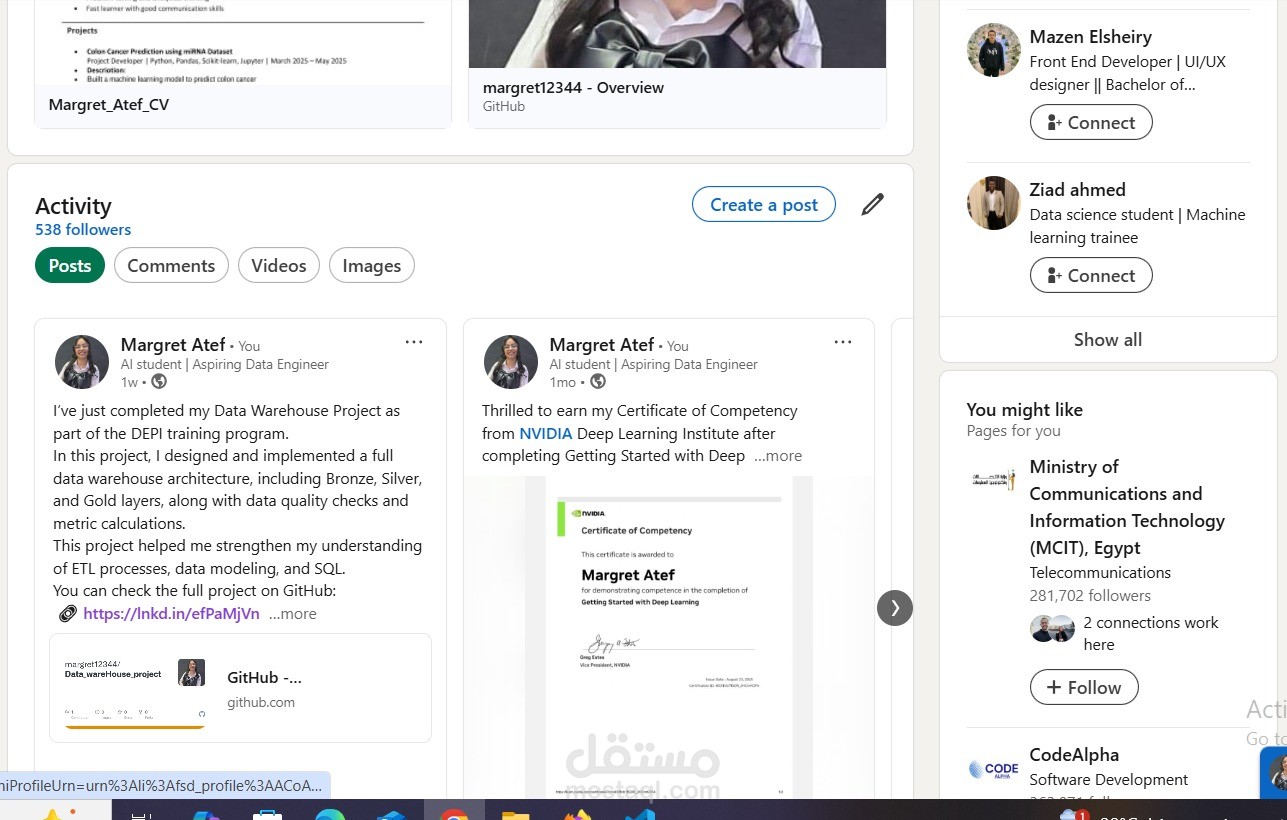Open the 538 followers link
Image resolution: width=1287 pixels, height=820 pixels.
click(x=83, y=230)
